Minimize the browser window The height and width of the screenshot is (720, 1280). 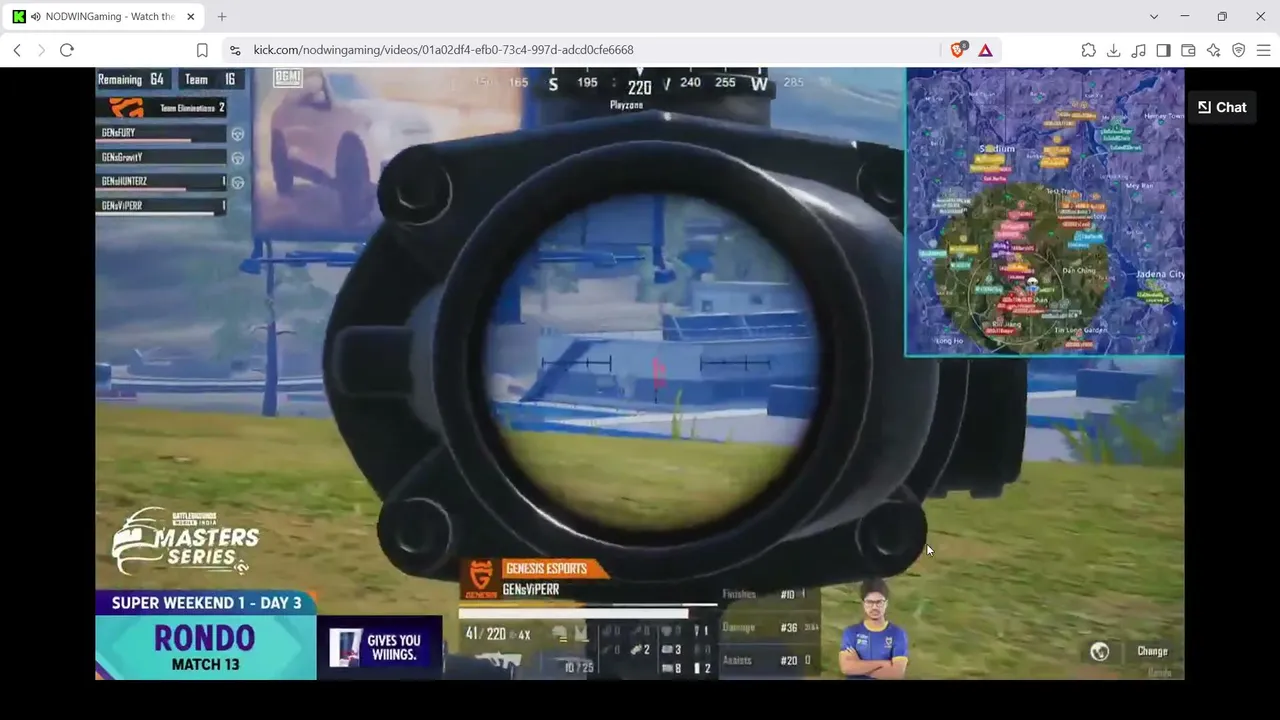tap(1185, 17)
